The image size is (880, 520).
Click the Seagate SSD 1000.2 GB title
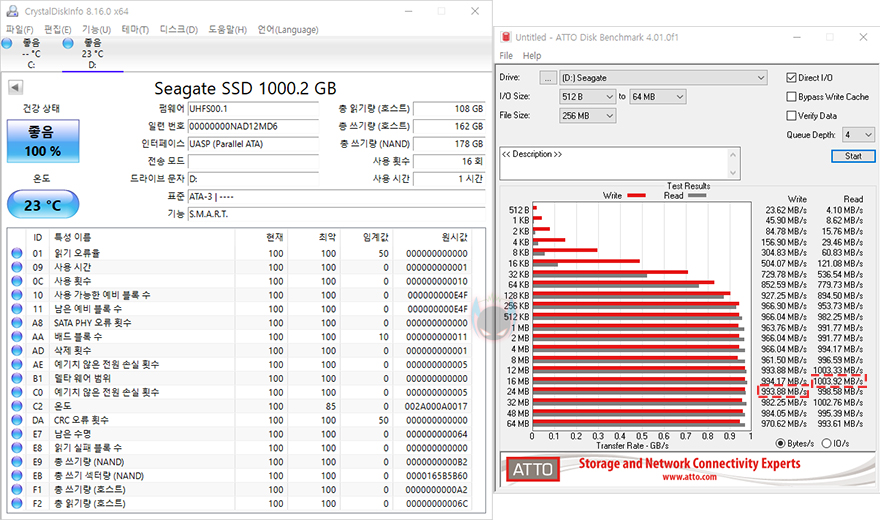coord(245,88)
